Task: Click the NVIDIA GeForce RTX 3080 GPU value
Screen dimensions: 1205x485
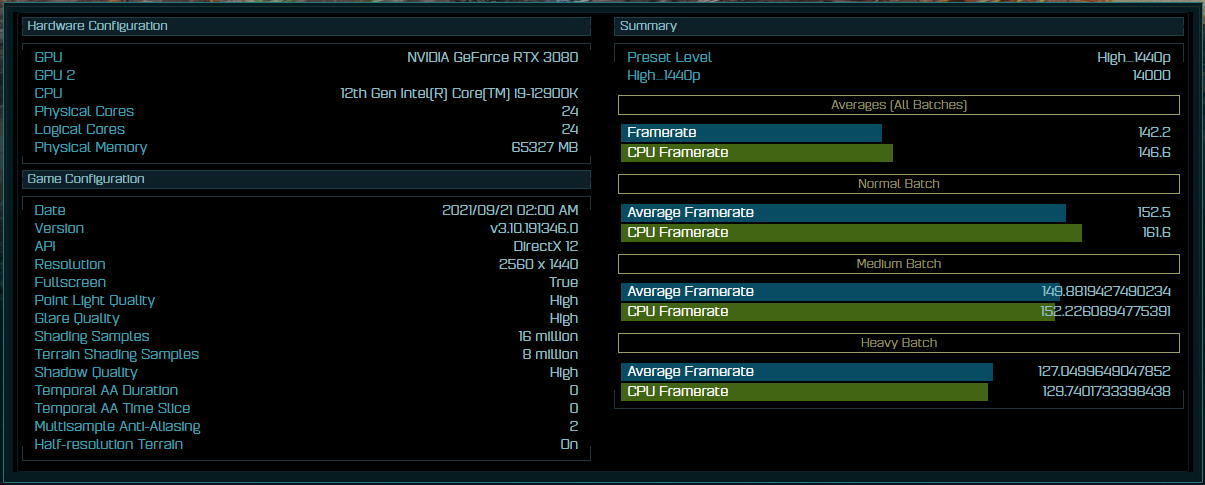Action: click(x=492, y=57)
